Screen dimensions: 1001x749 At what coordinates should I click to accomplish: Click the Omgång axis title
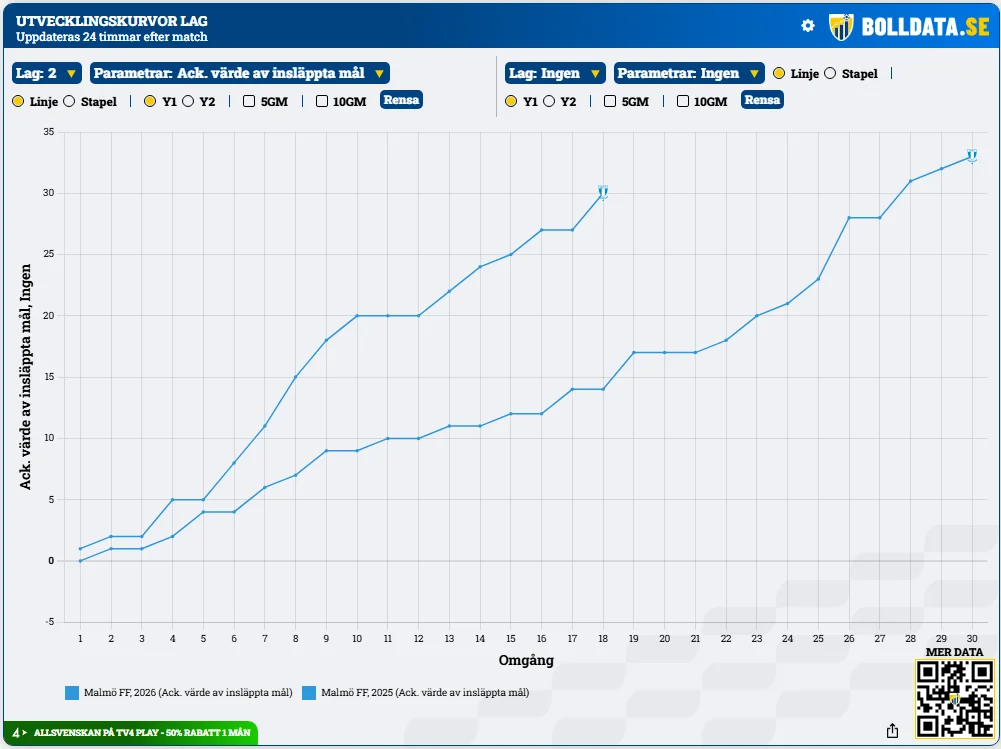[x=526, y=660]
